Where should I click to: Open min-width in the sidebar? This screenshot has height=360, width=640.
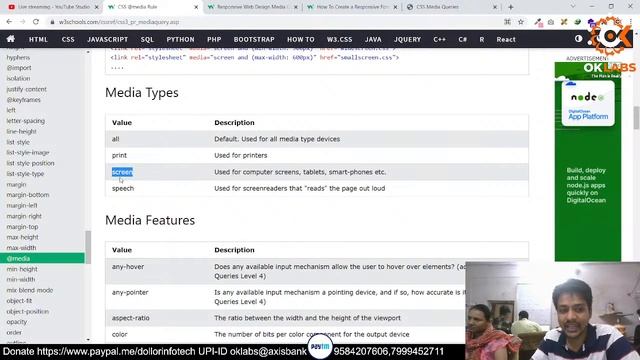tap(21, 280)
